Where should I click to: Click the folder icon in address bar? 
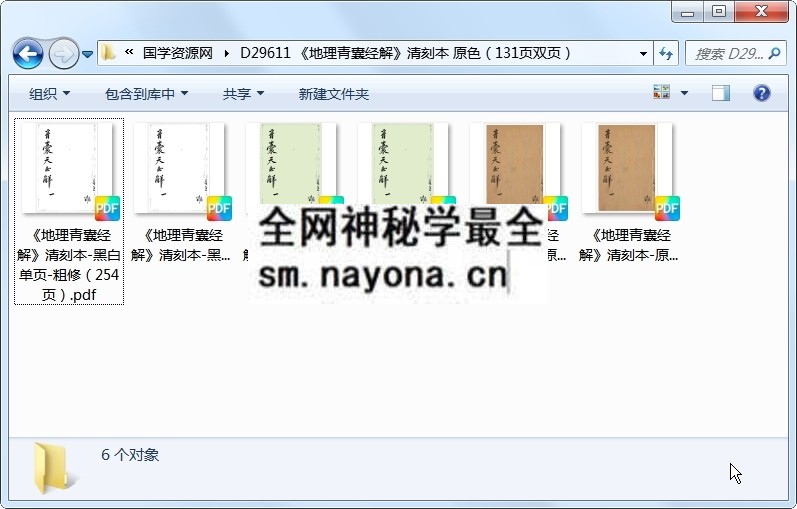tap(108, 52)
